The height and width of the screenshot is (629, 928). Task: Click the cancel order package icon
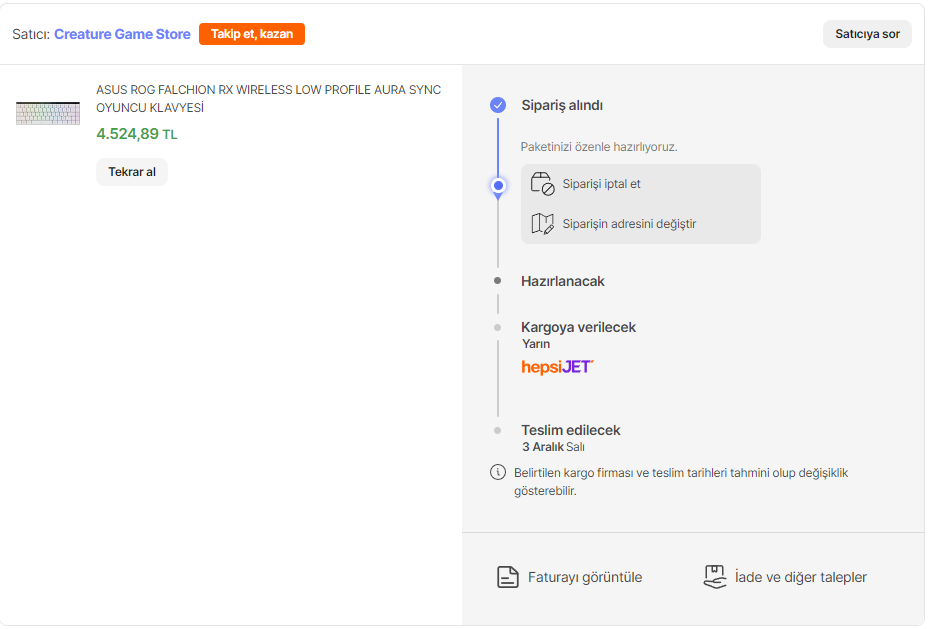pyautogui.click(x=542, y=184)
